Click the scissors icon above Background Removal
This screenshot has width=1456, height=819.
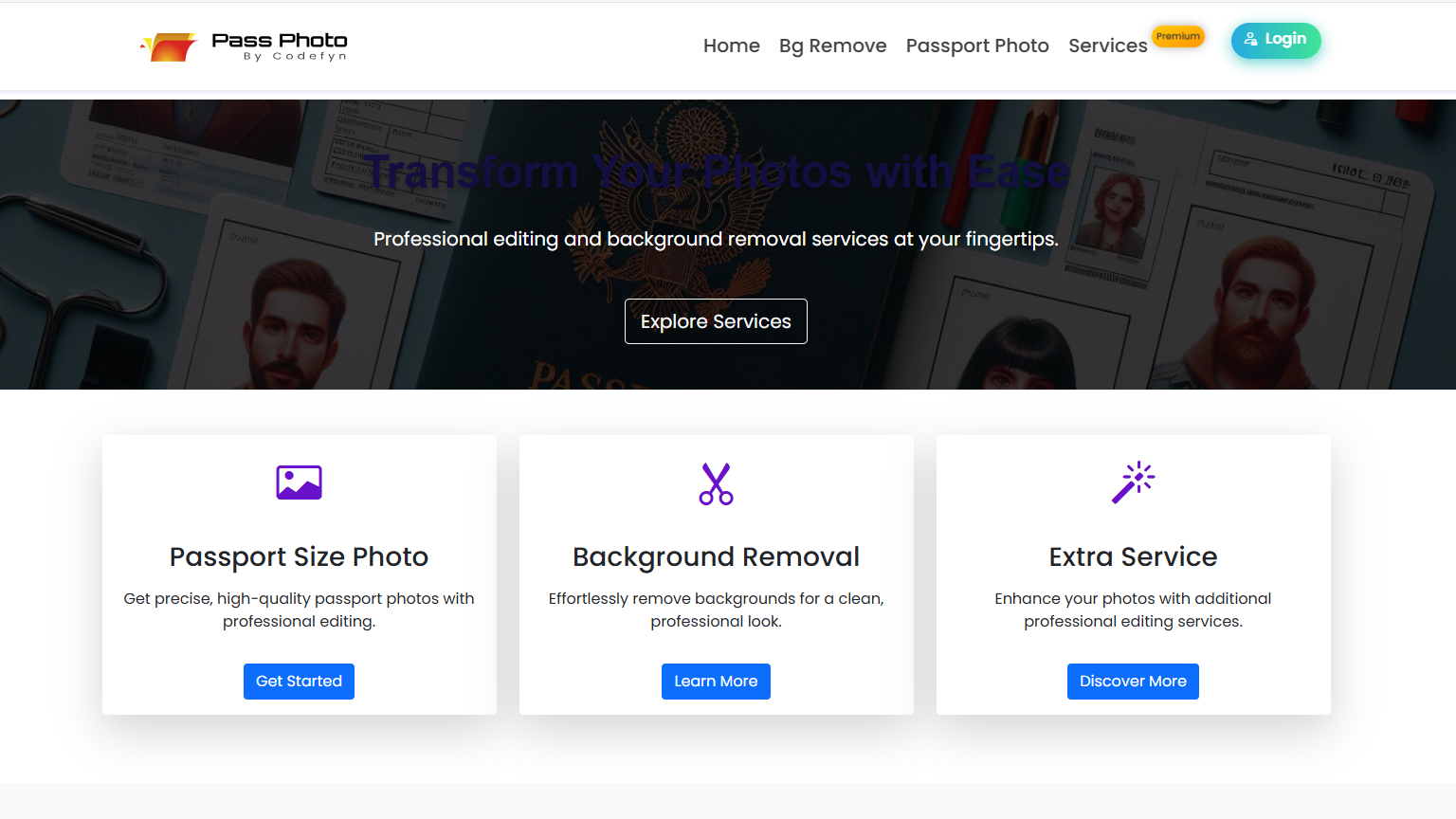[716, 482]
